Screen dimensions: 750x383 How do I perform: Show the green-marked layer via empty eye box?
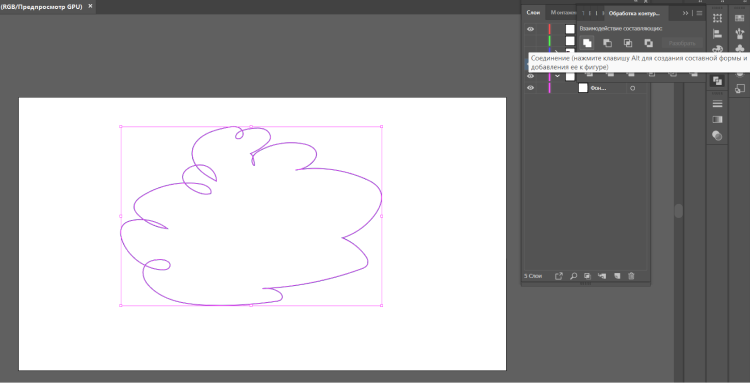point(530,41)
